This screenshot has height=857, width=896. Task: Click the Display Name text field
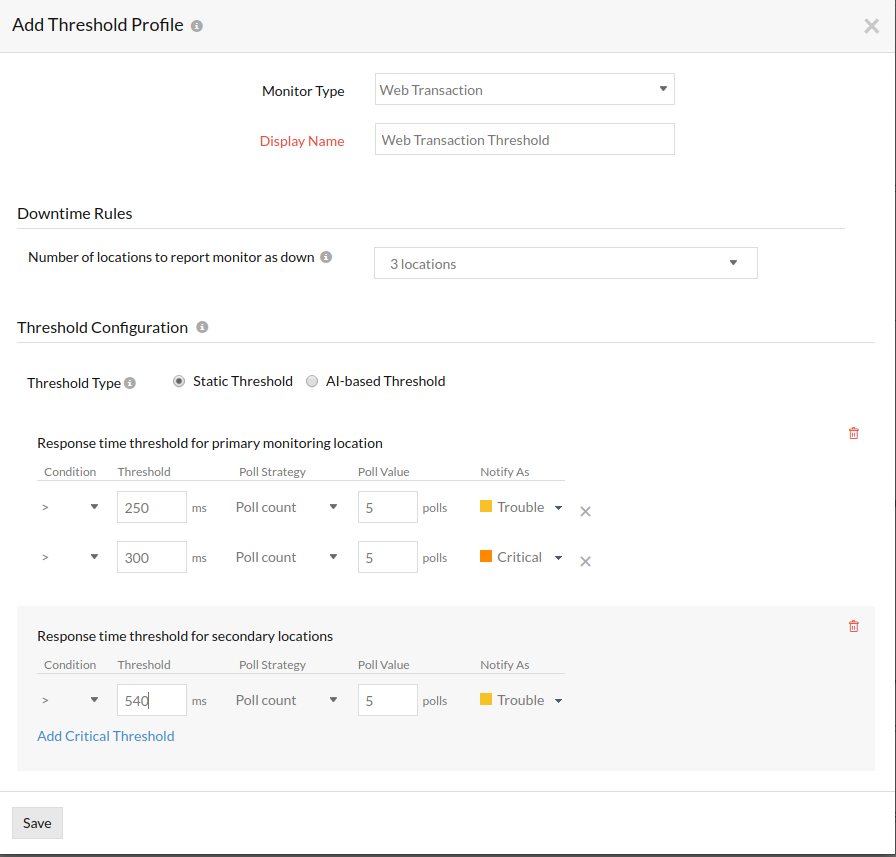(x=524, y=140)
